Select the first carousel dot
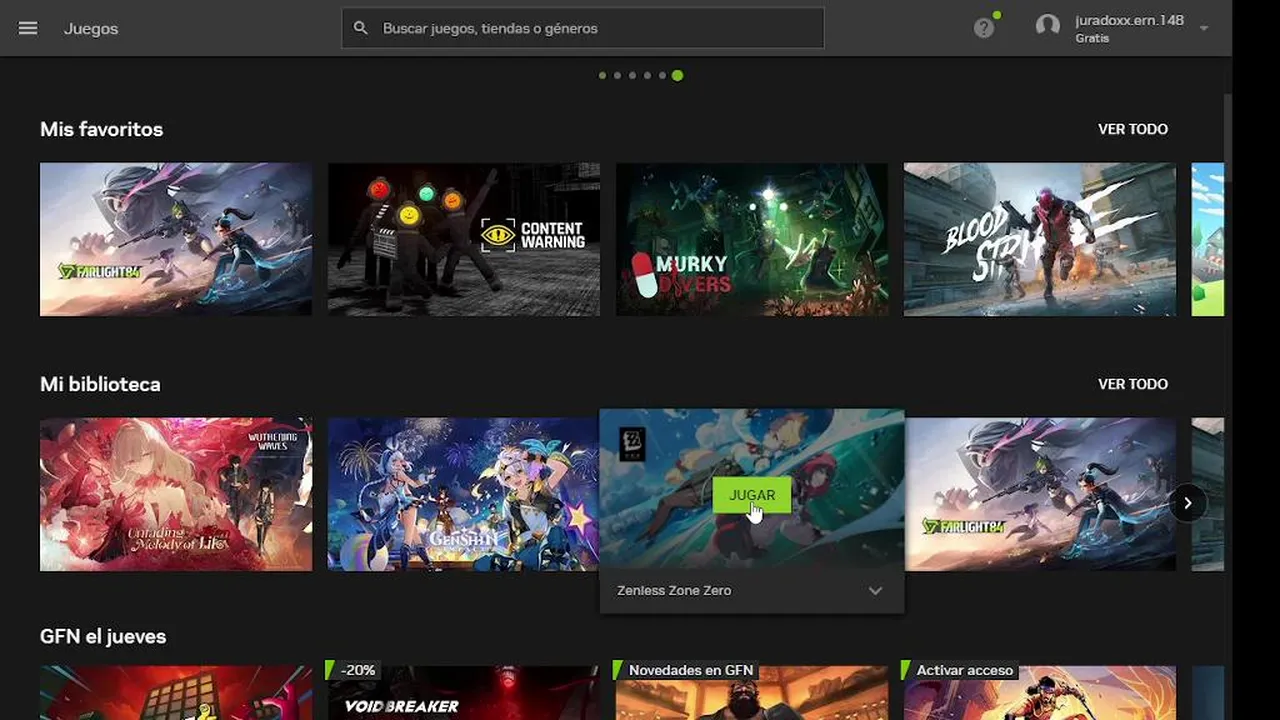This screenshot has width=1280, height=720. coord(602,75)
